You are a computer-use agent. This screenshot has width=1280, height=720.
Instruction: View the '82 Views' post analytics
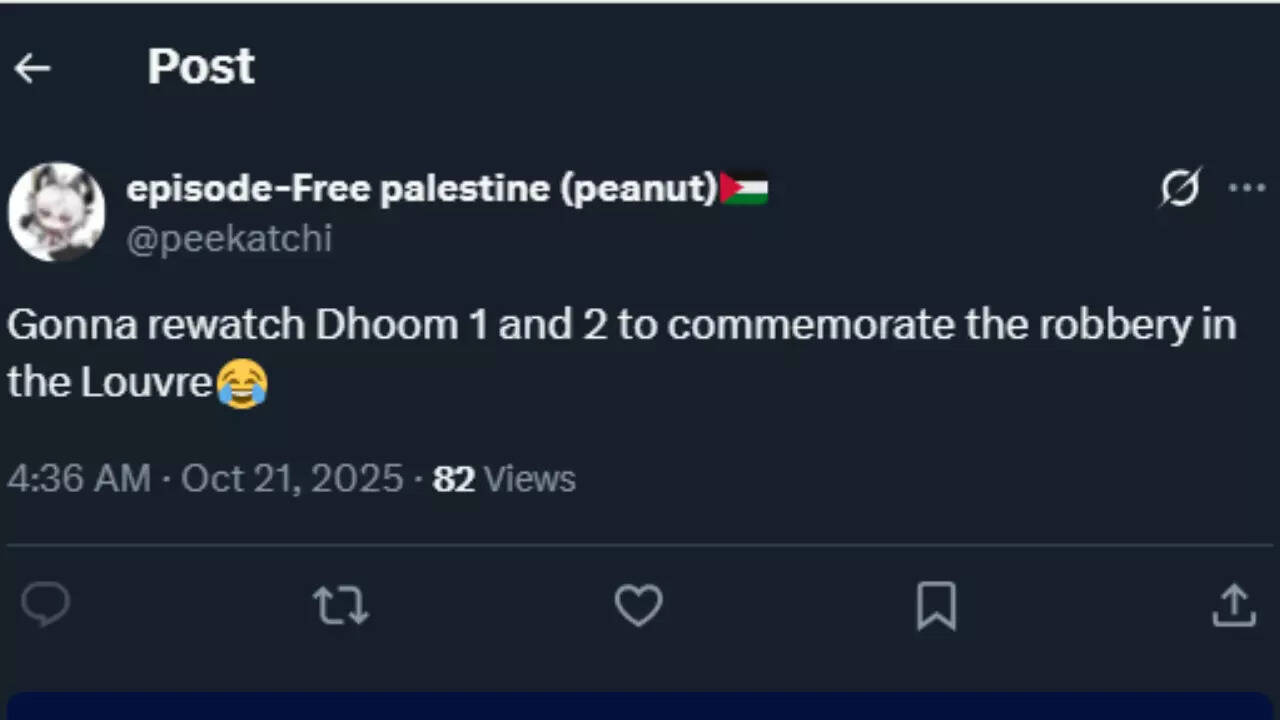pyautogui.click(x=504, y=479)
